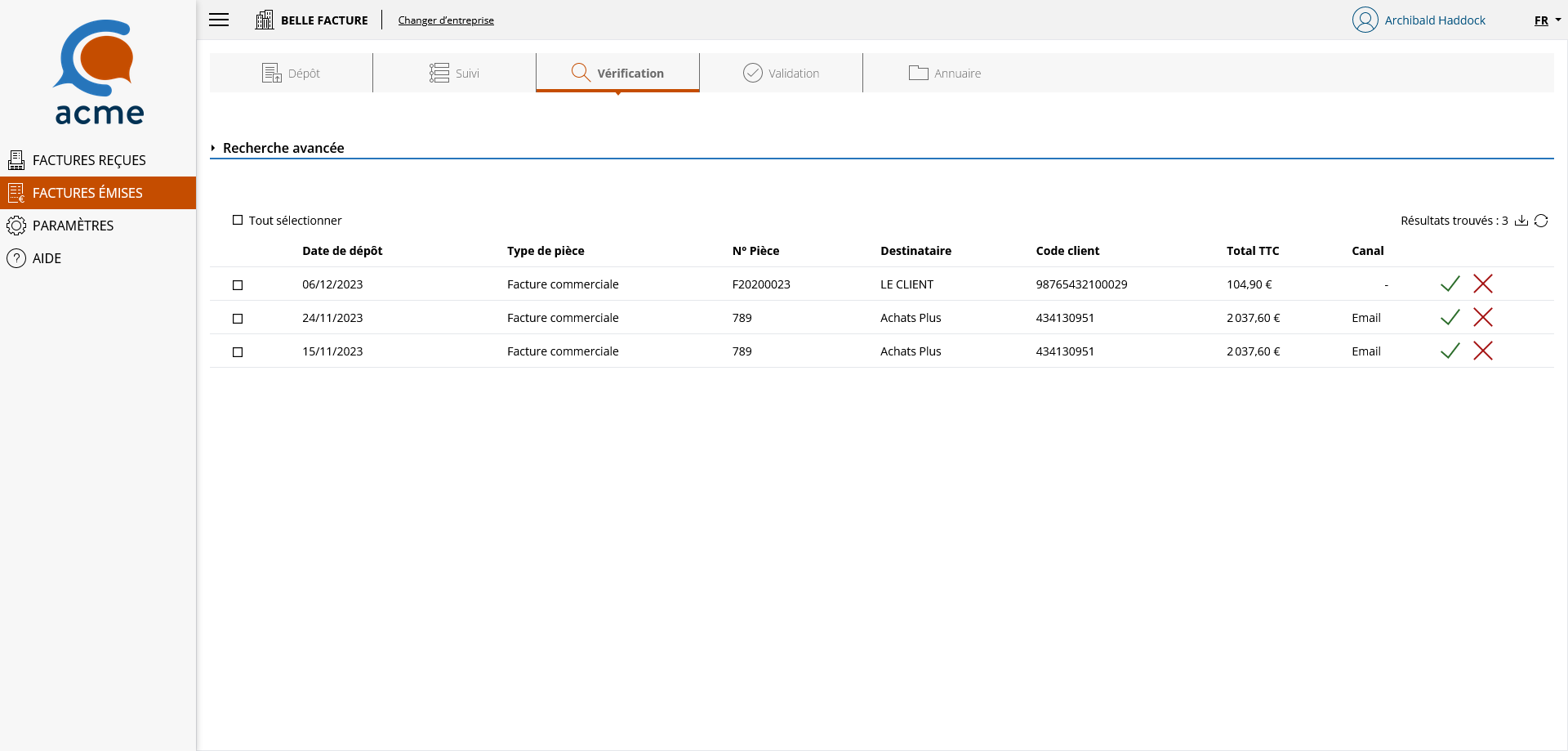Click the Changer d'entreprise link
1568x751 pixels.
tap(446, 20)
